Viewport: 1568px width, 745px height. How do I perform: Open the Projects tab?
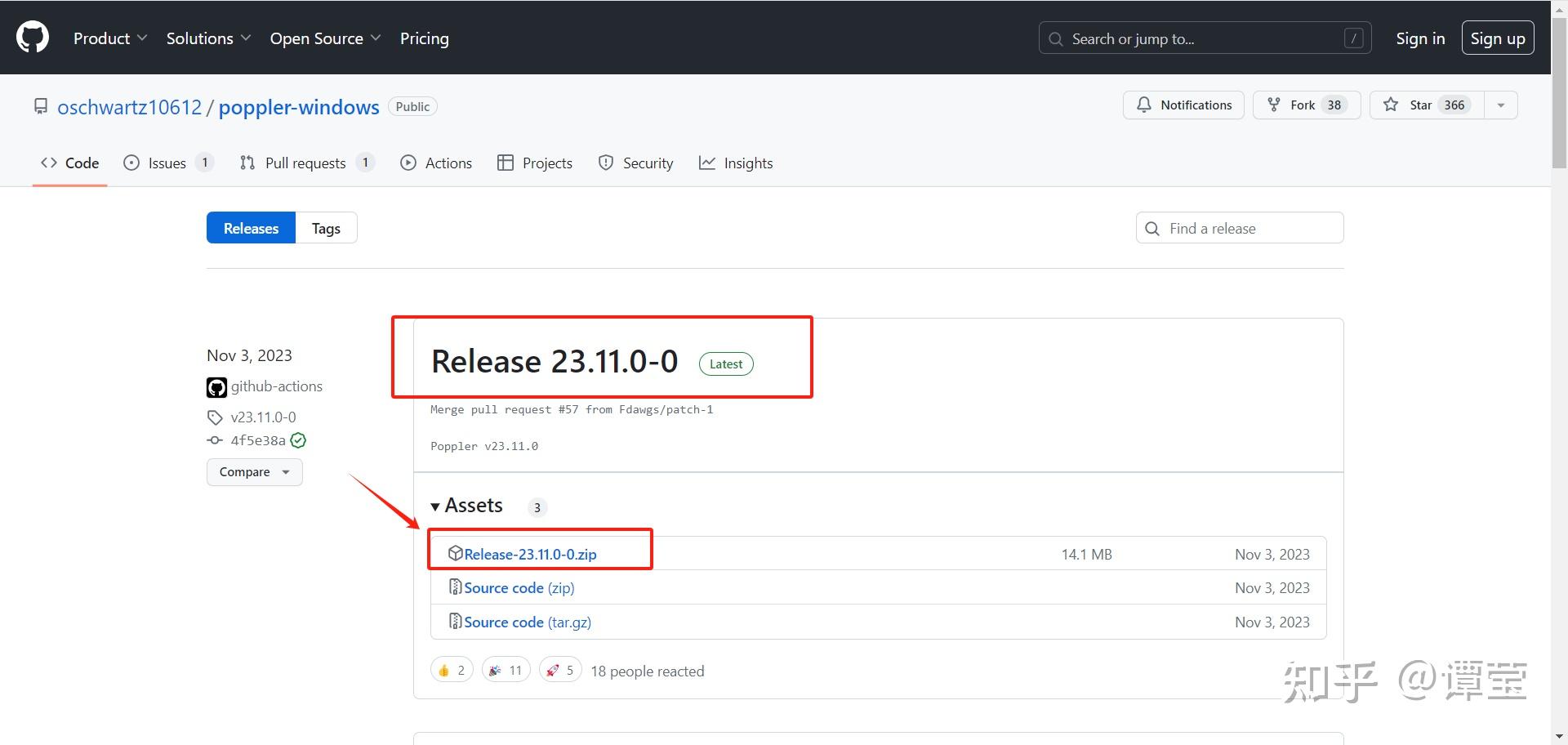[535, 163]
